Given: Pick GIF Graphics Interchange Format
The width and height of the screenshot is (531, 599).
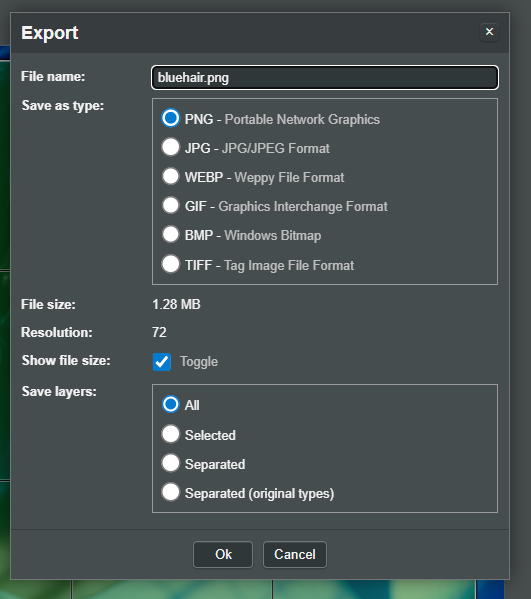Looking at the screenshot, I should click(x=170, y=205).
